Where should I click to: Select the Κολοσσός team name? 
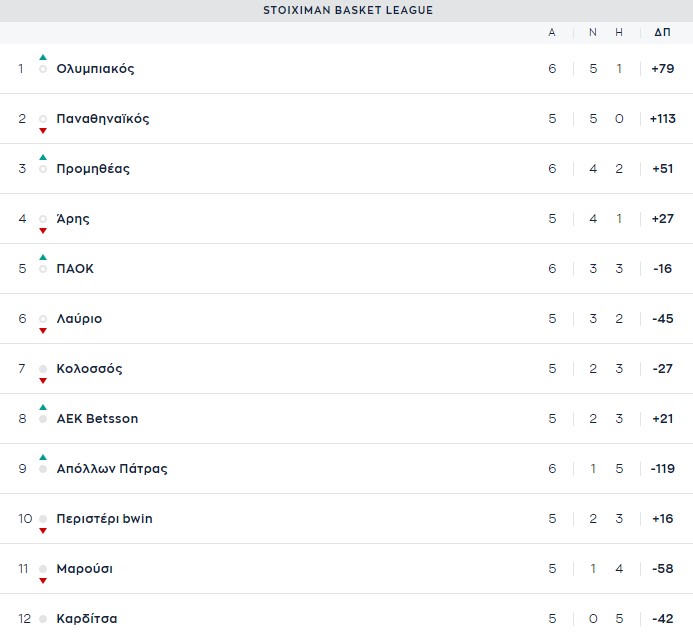(x=89, y=368)
